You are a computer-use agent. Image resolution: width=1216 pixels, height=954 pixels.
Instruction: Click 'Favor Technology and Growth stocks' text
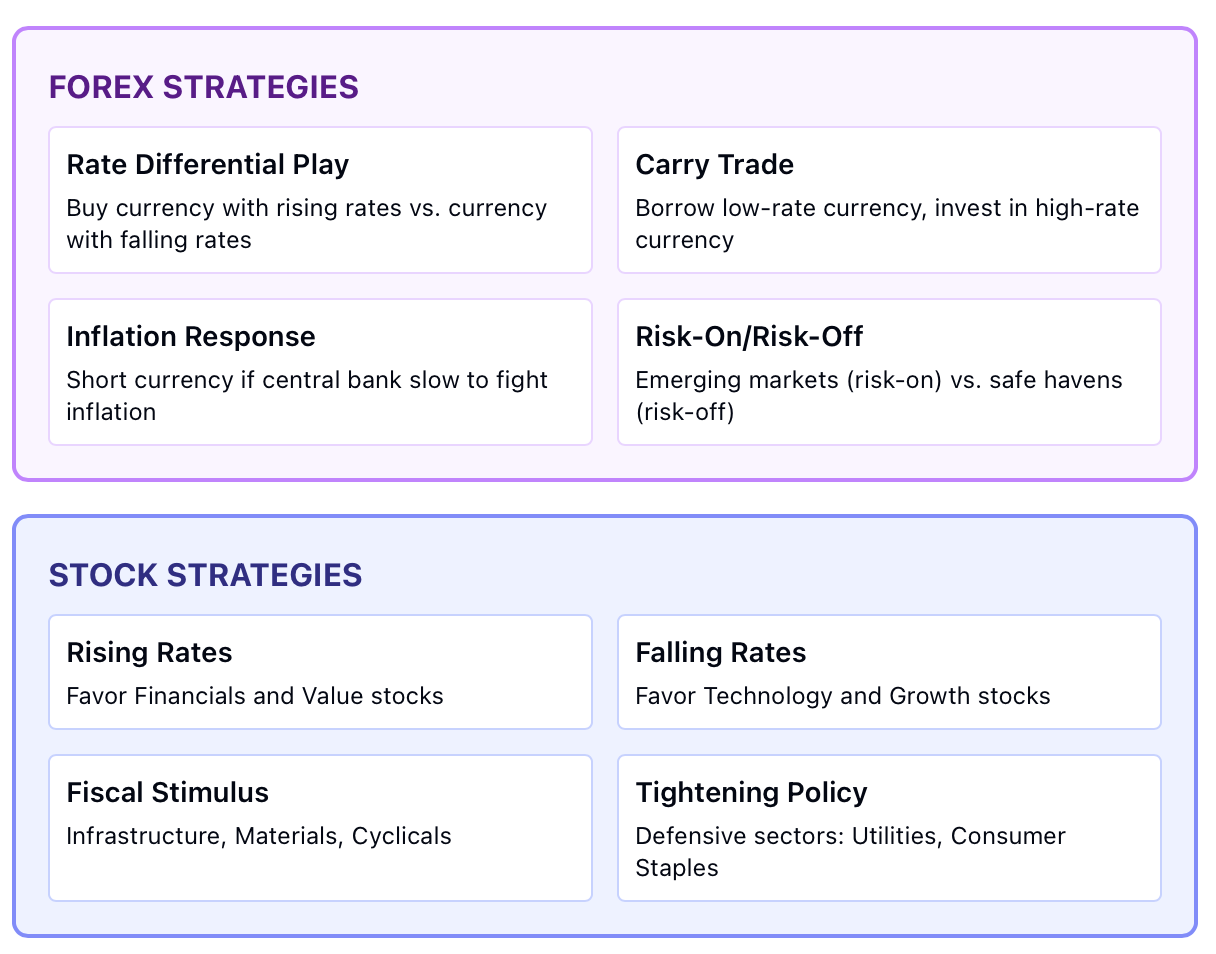pyautogui.click(x=843, y=696)
